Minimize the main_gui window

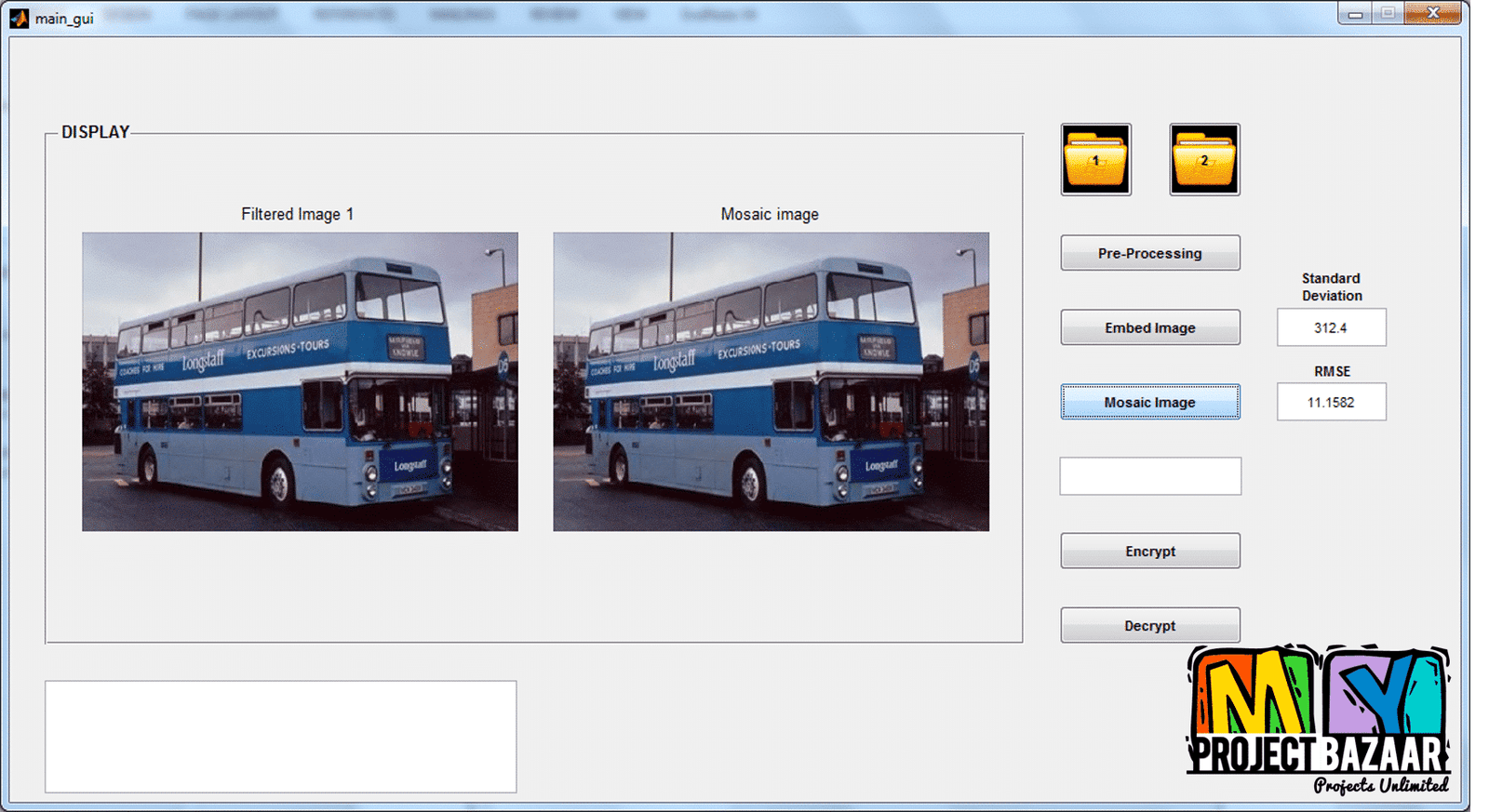tap(1355, 14)
